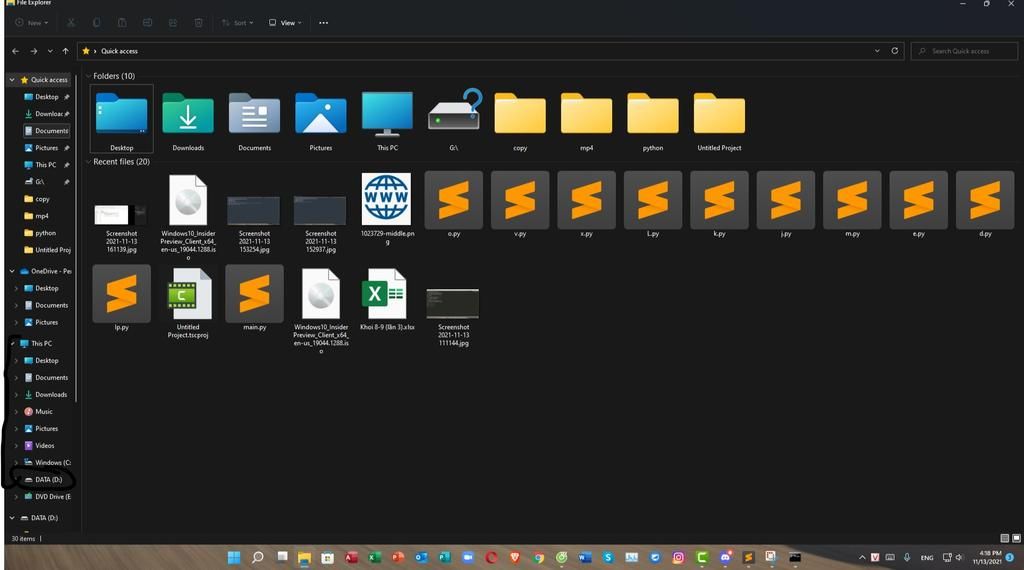Open the o.py Sublime file
Image resolution: width=1024 pixels, height=570 pixels.
(x=453, y=200)
